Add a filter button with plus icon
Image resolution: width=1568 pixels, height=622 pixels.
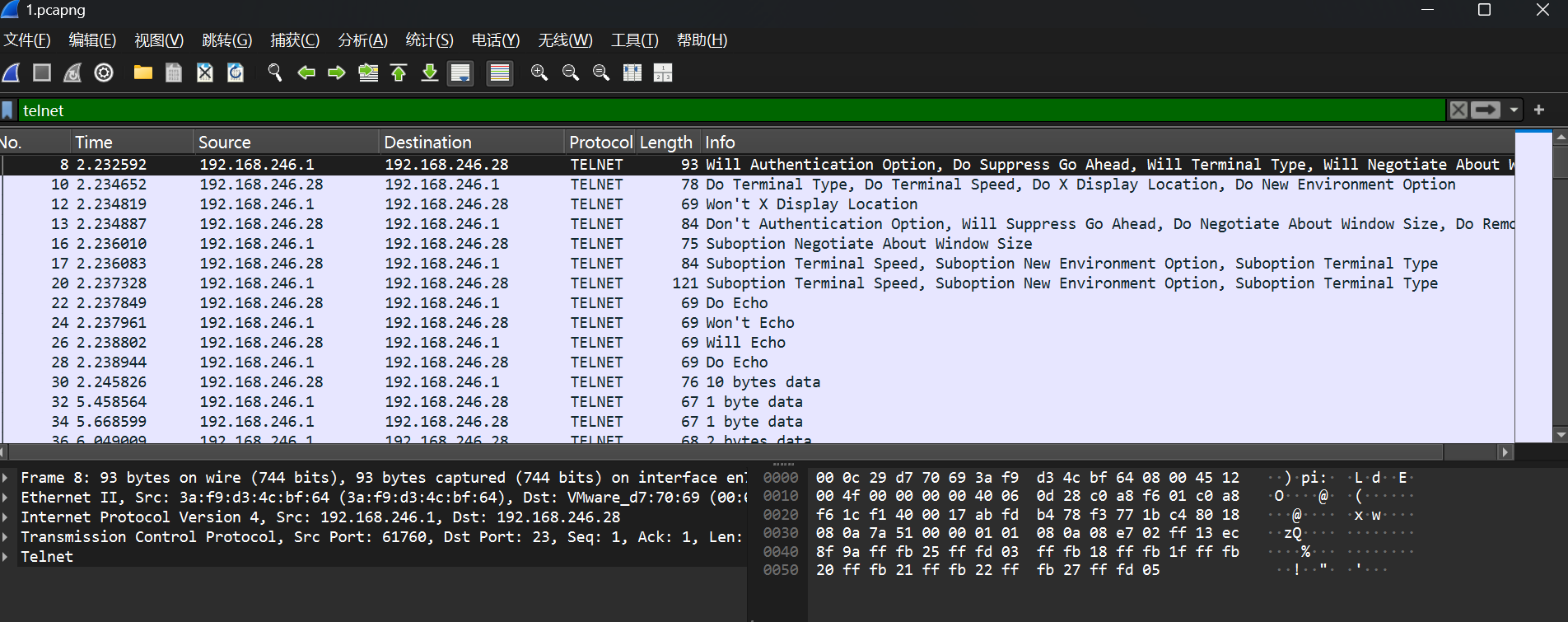click(x=1539, y=110)
